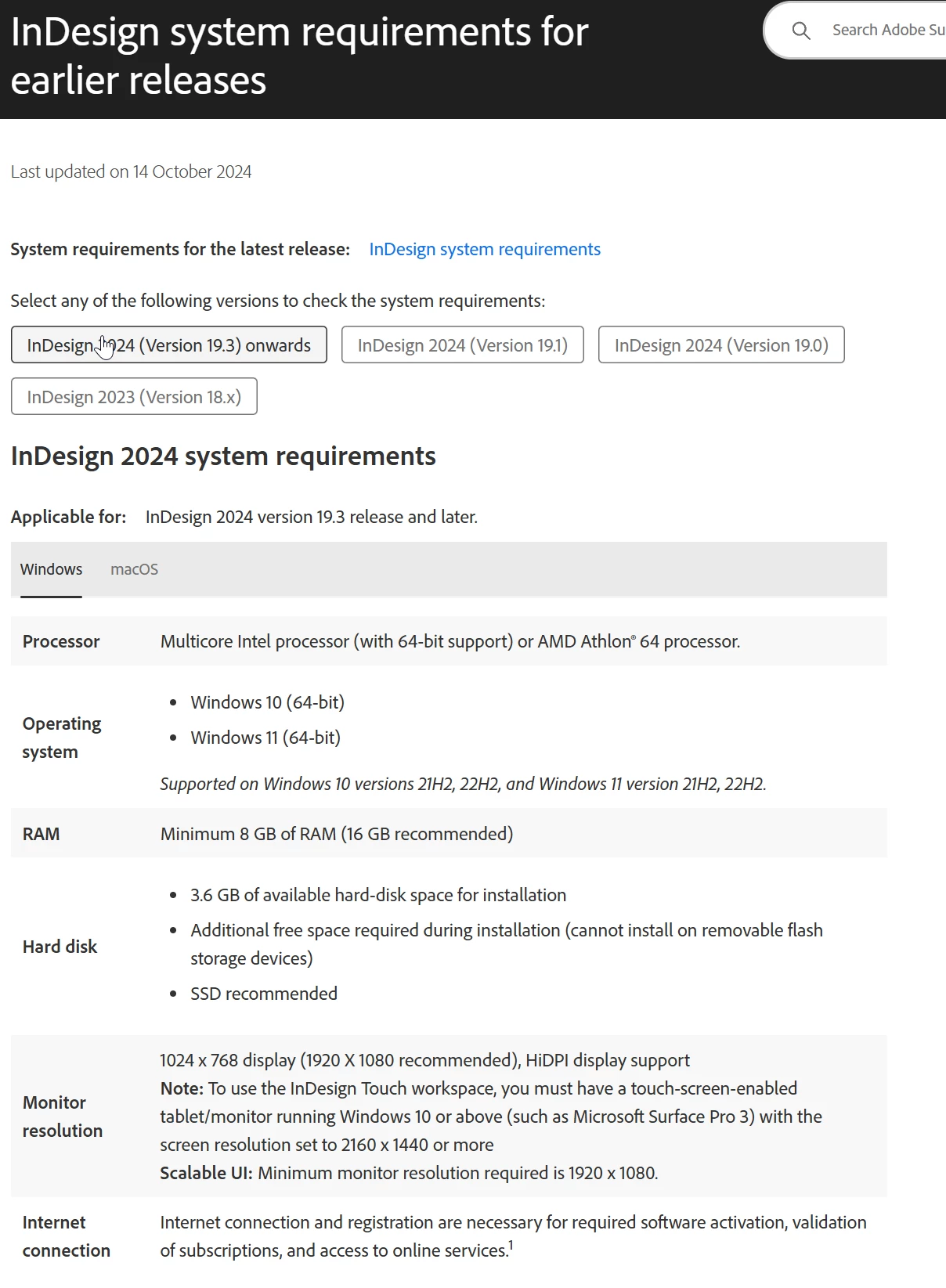Click 'Select any of the following versions' text

278,301
